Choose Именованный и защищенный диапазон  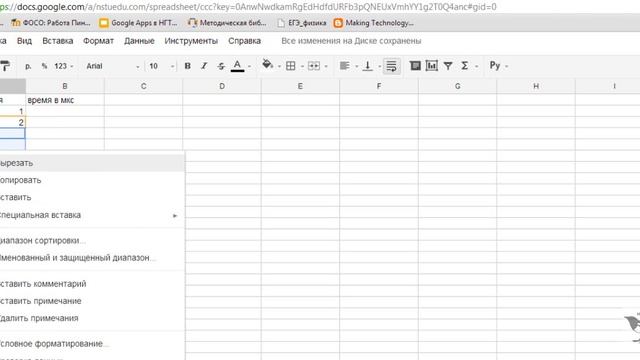pos(92,258)
